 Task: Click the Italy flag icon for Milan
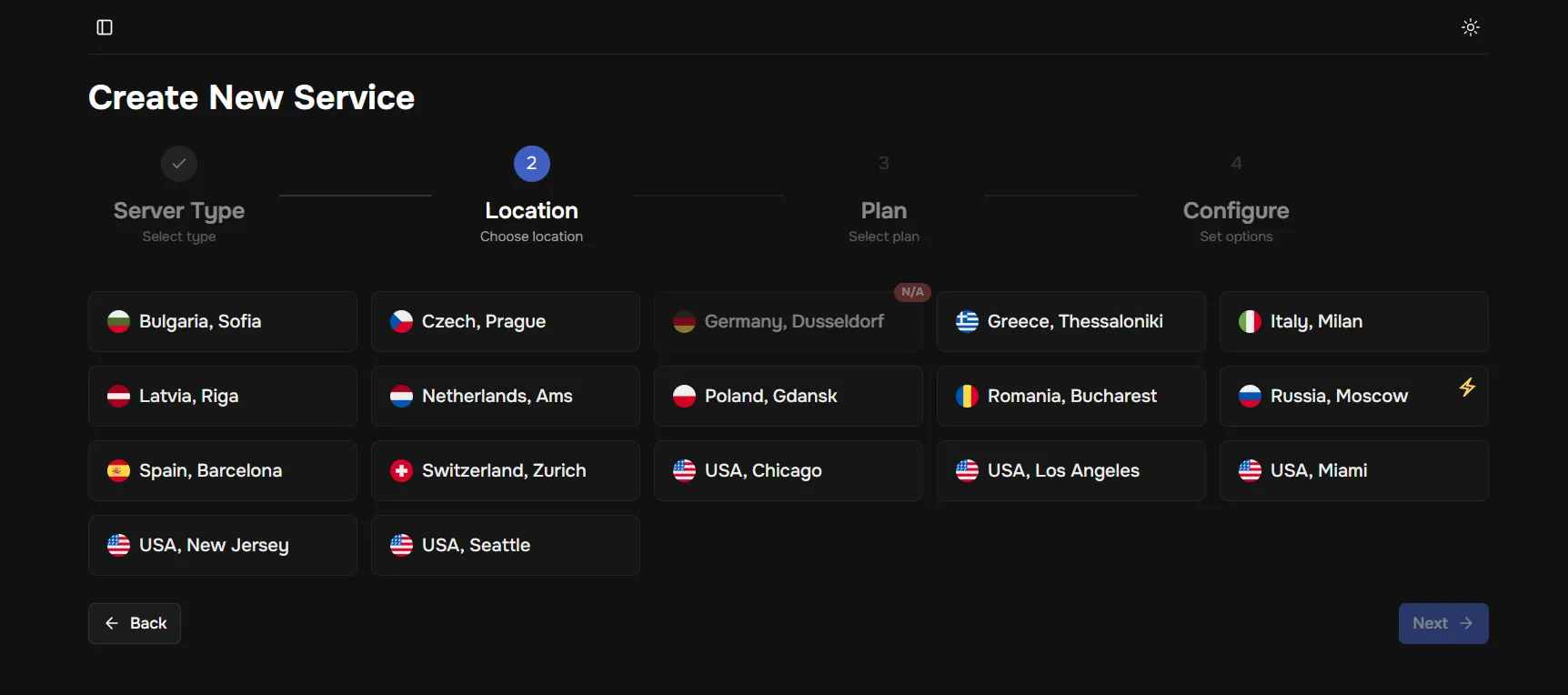tap(1250, 321)
